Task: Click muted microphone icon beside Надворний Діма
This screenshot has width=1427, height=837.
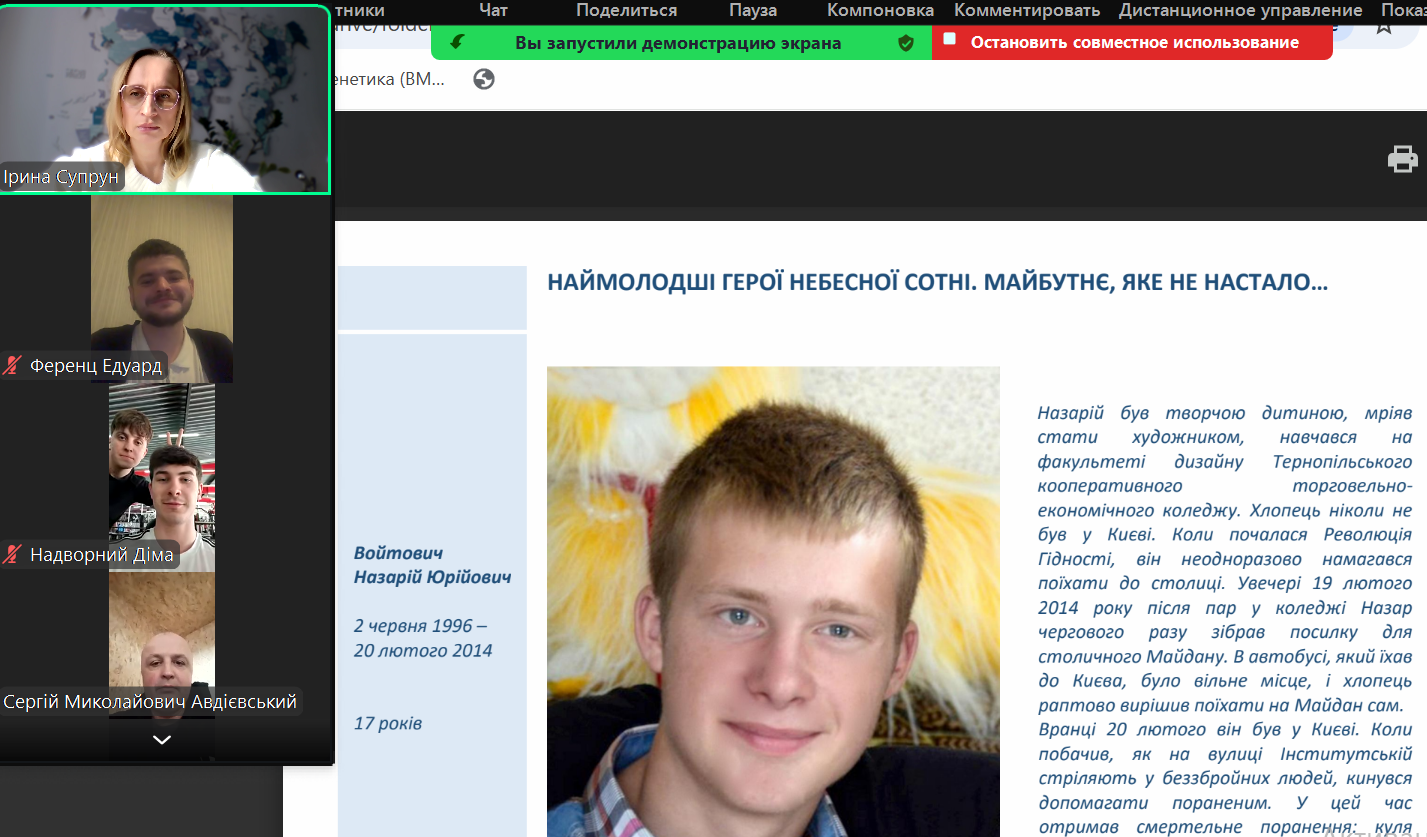Action: 13,554
